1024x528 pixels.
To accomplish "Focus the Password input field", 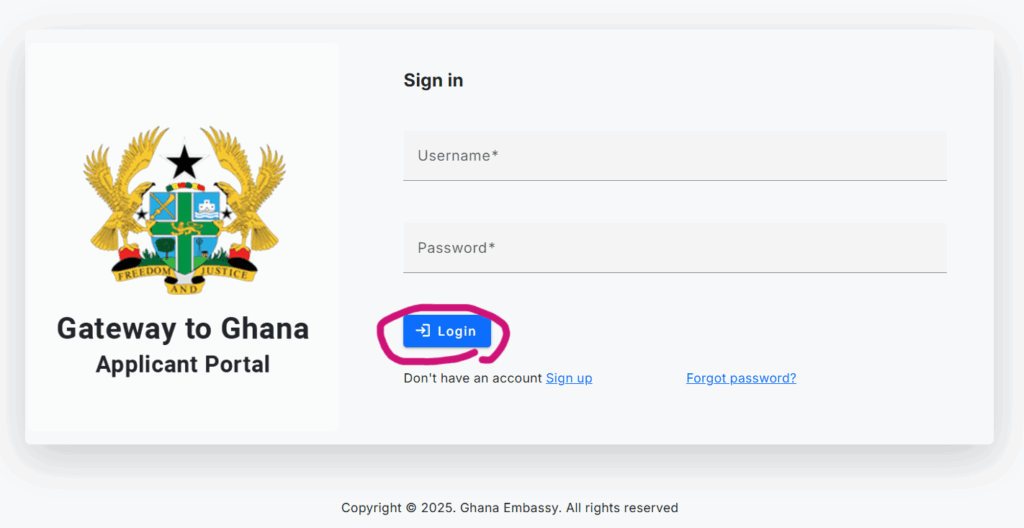I will 674,248.
